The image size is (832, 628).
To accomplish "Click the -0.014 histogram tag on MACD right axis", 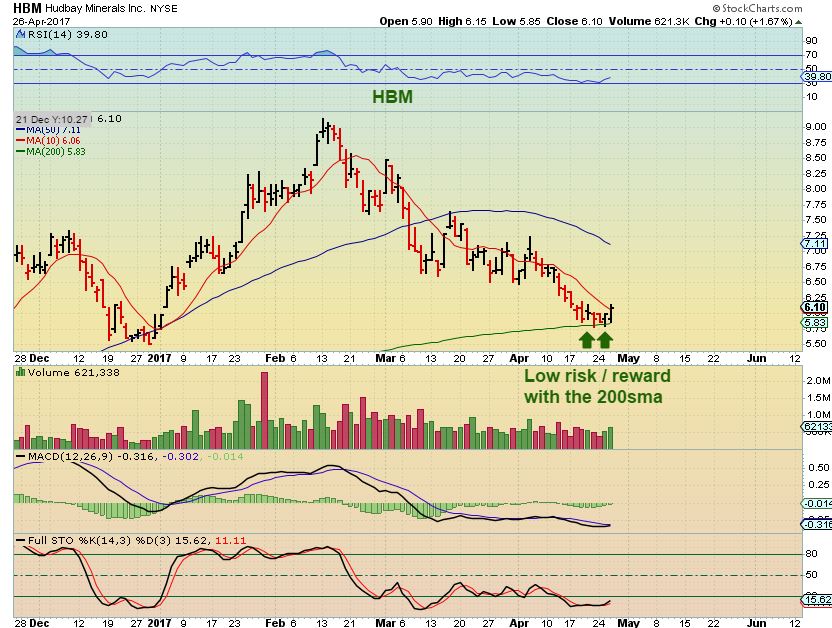I will tap(817, 503).
